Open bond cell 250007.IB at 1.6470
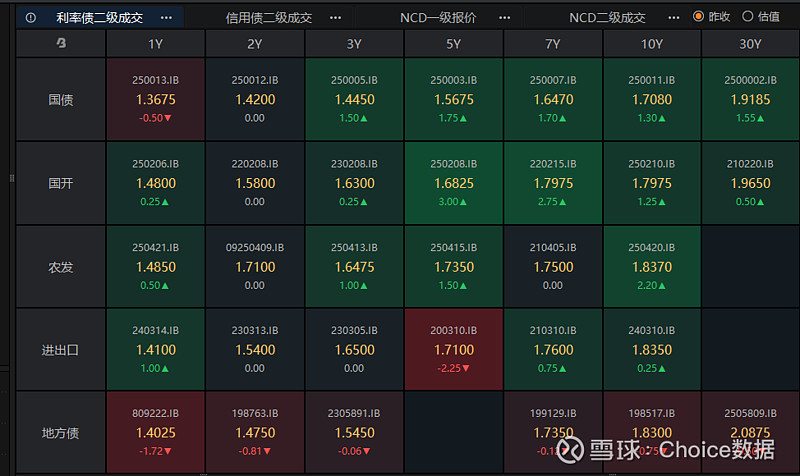Screen dimensions: 800x476 553,99
